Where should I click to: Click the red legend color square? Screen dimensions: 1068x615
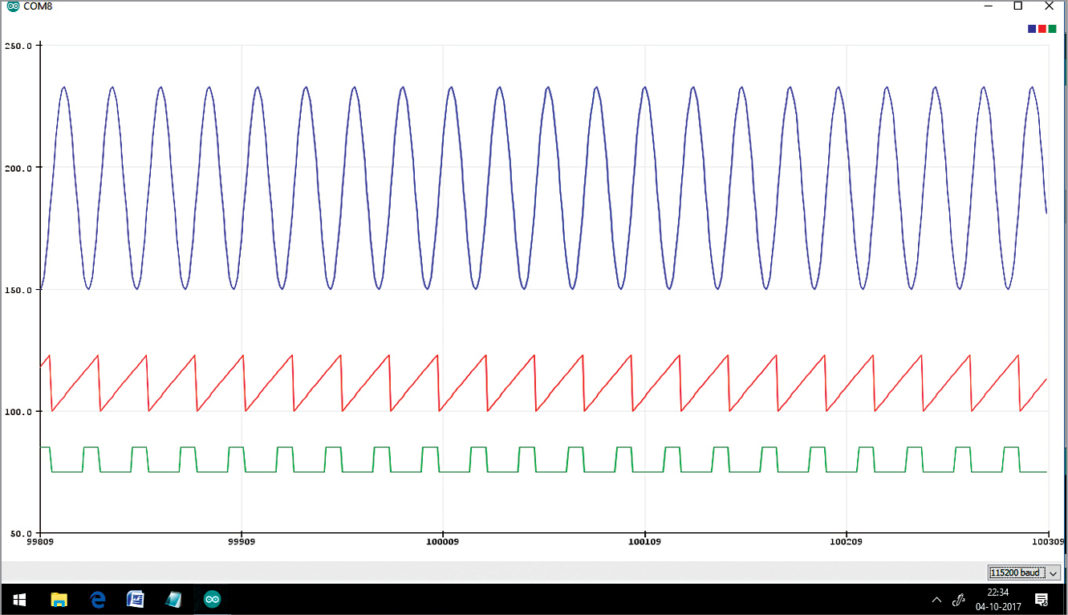pyautogui.click(x=1042, y=29)
